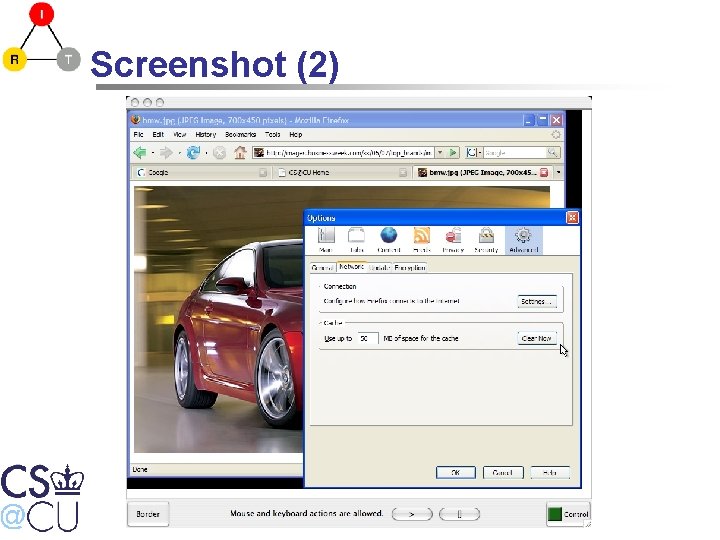Reload the page with the Refresh icon
Image resolution: width=720 pixels, height=540 pixels.
(x=193, y=152)
